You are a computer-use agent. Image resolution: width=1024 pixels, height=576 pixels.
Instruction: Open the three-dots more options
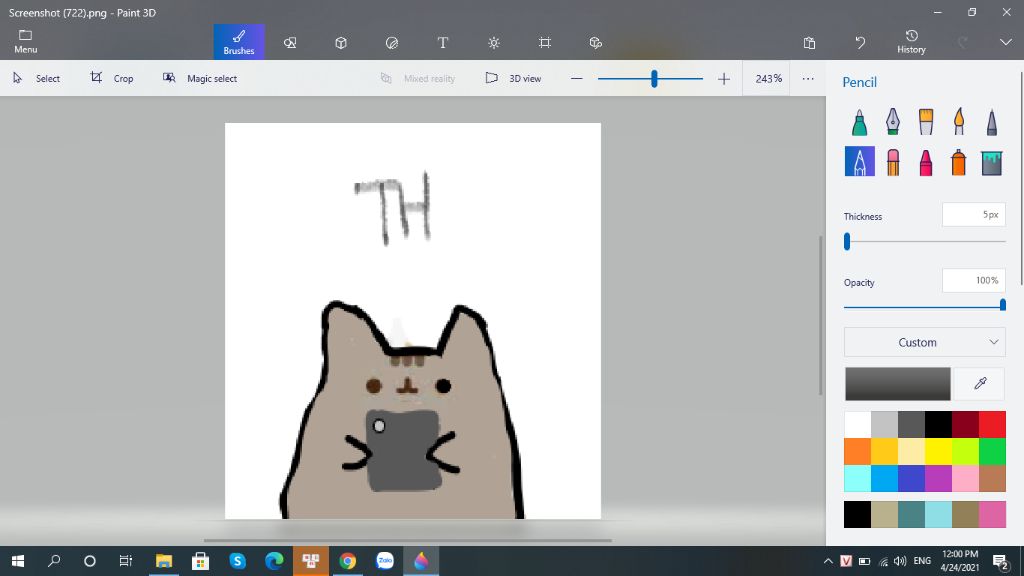(x=808, y=78)
